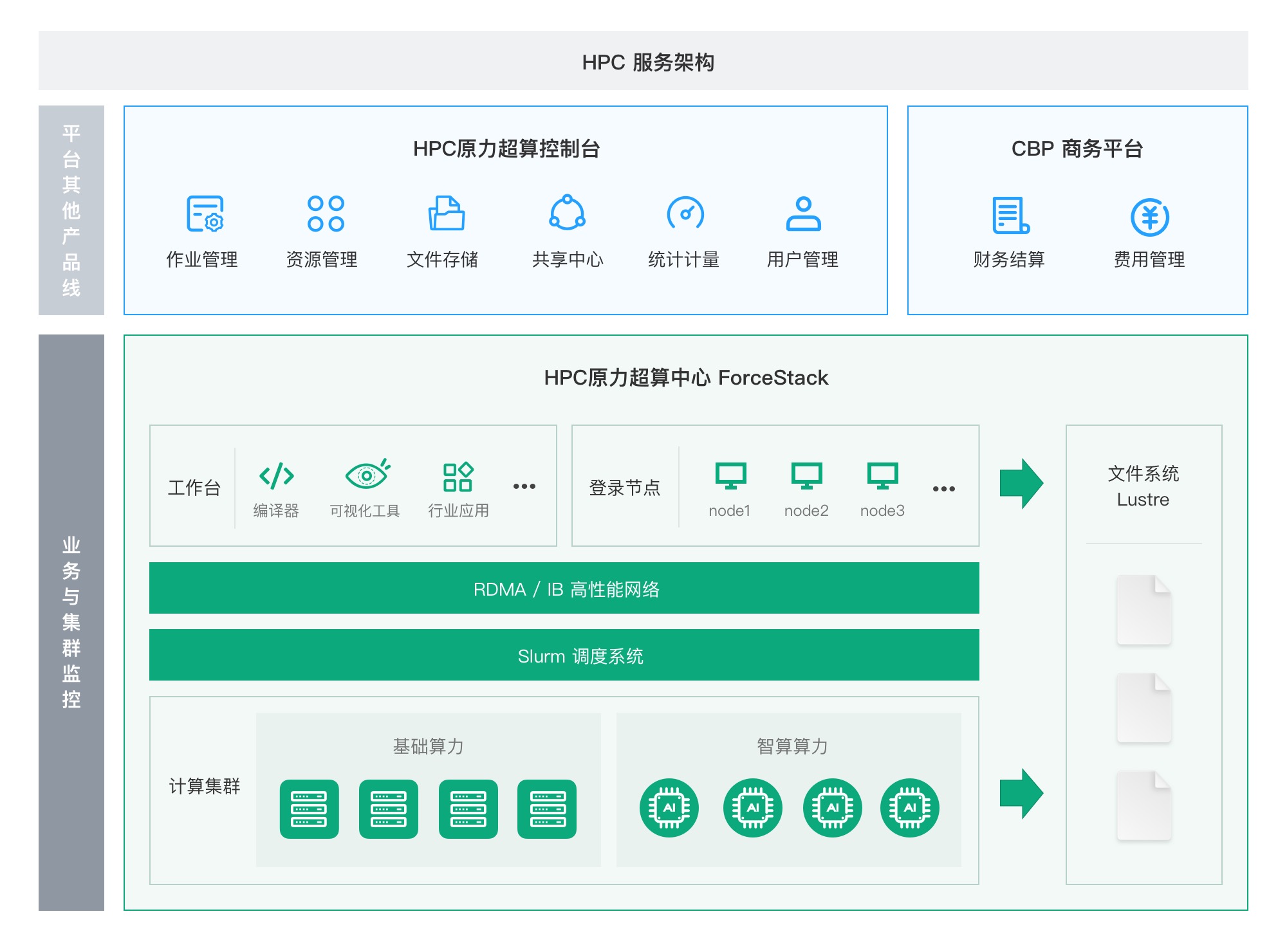Screen dimensions: 1287x952
Task: Click the node3 text label
Action: [x=882, y=511]
